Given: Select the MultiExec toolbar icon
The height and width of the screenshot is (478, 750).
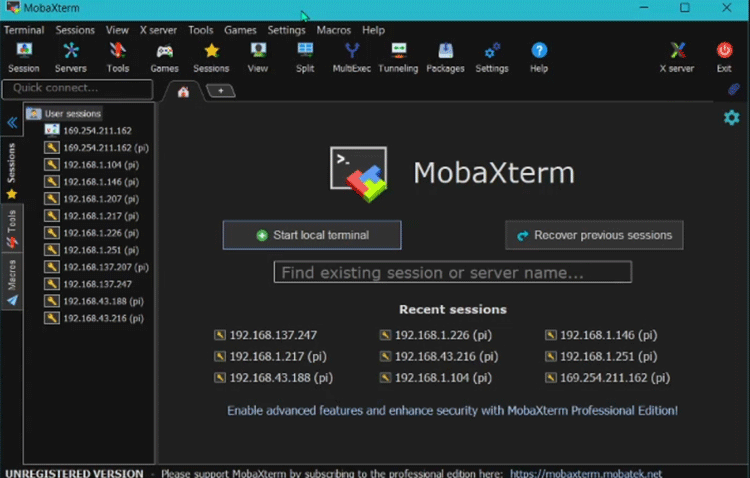Looking at the screenshot, I should tap(352, 57).
